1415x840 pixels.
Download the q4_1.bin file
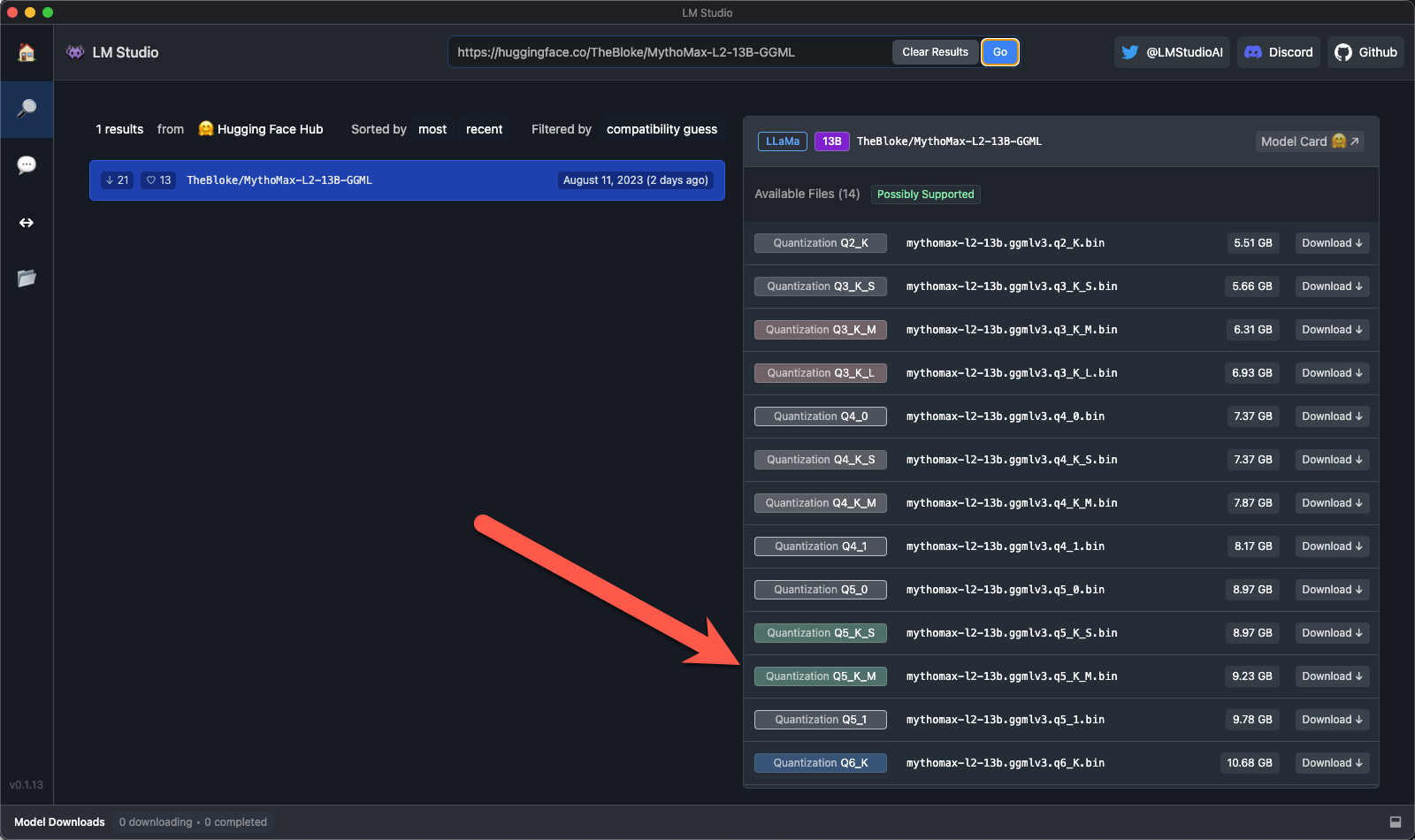(1332, 546)
